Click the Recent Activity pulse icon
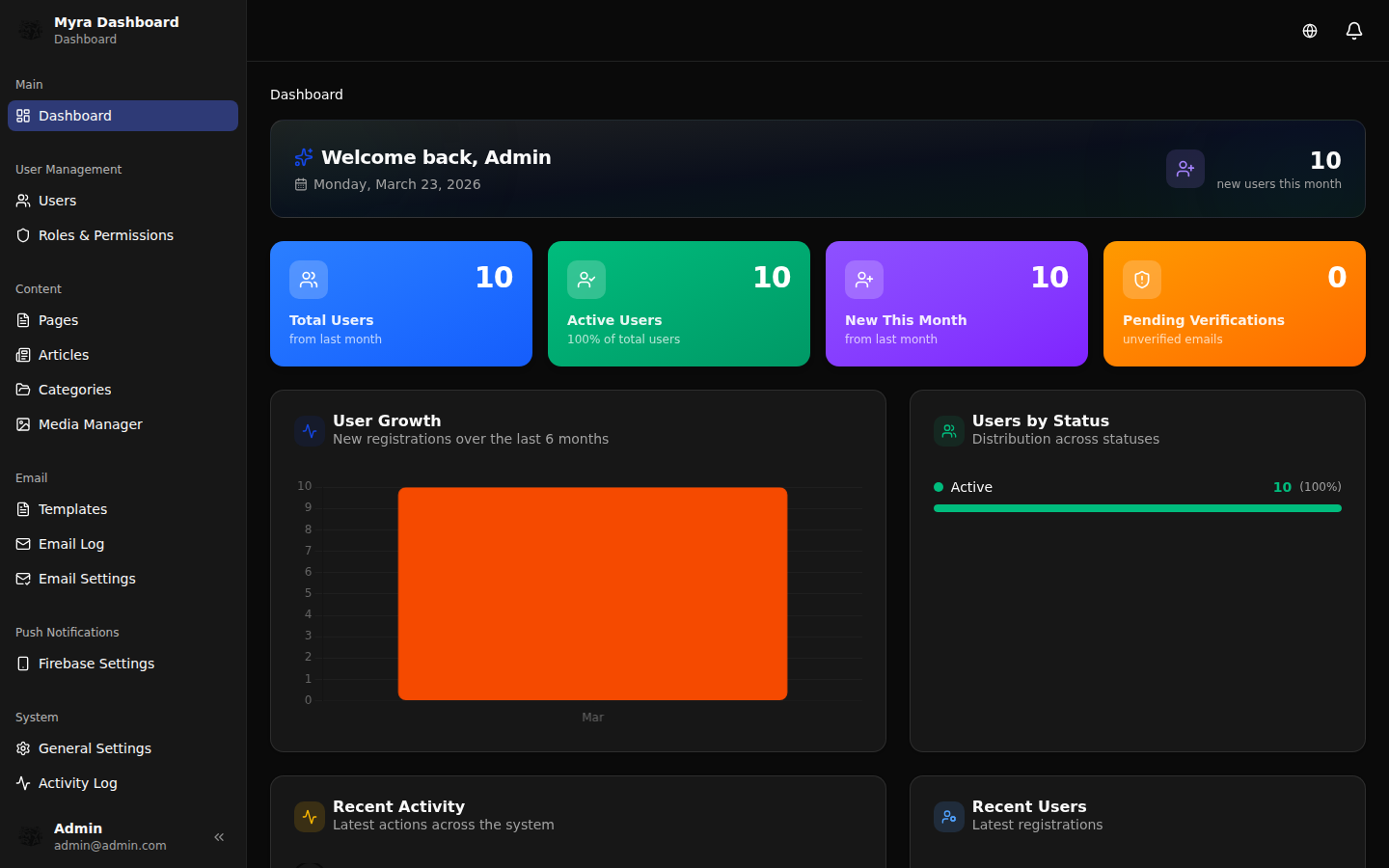This screenshot has width=1389, height=868. click(310, 817)
